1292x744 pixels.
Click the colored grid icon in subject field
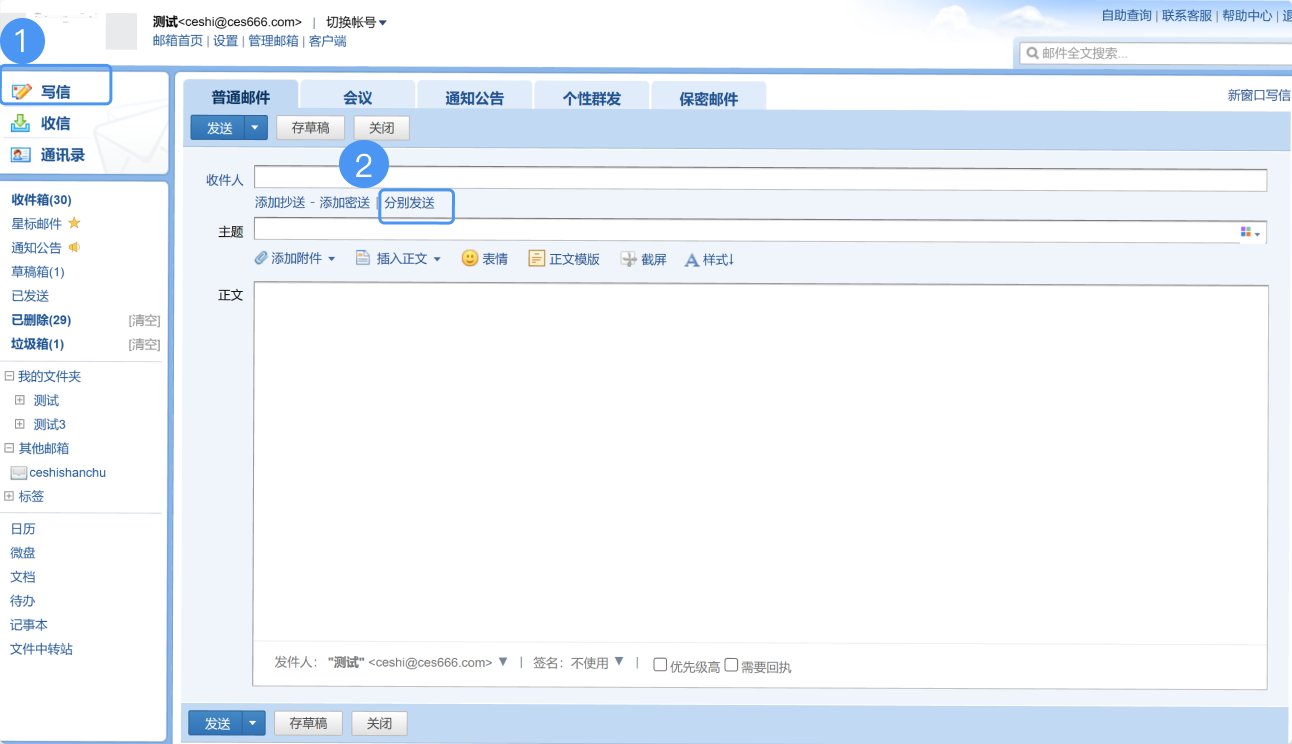1246,232
